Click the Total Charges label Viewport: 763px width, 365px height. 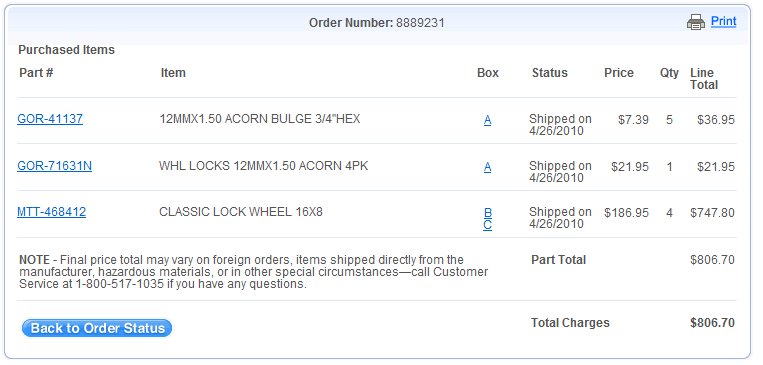[570, 323]
